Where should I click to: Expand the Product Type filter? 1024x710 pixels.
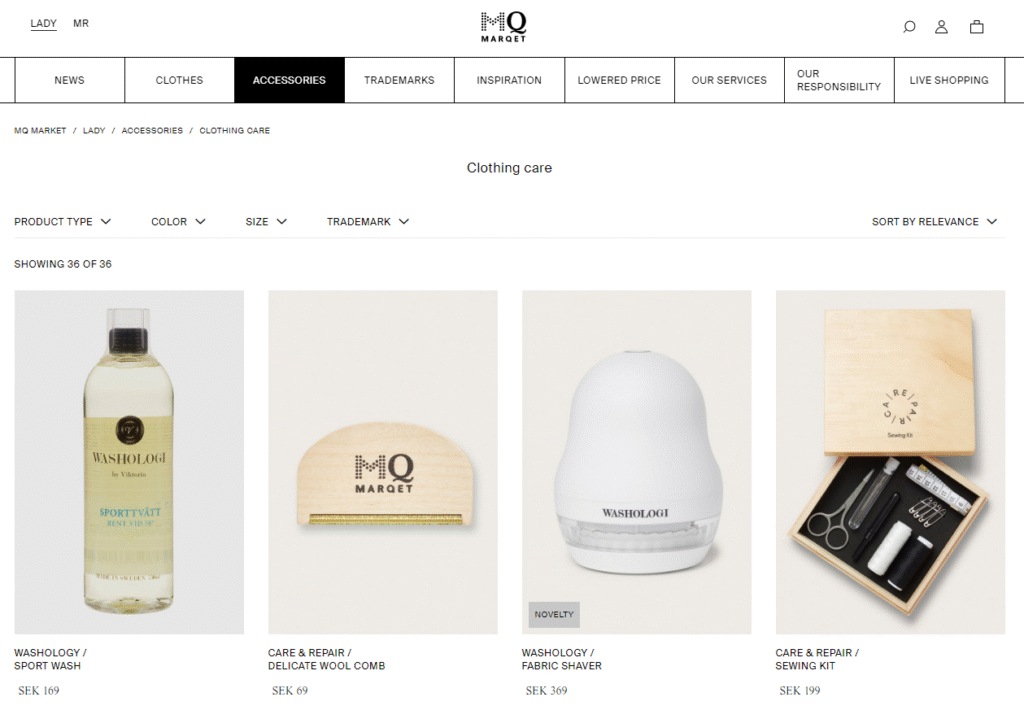(63, 221)
